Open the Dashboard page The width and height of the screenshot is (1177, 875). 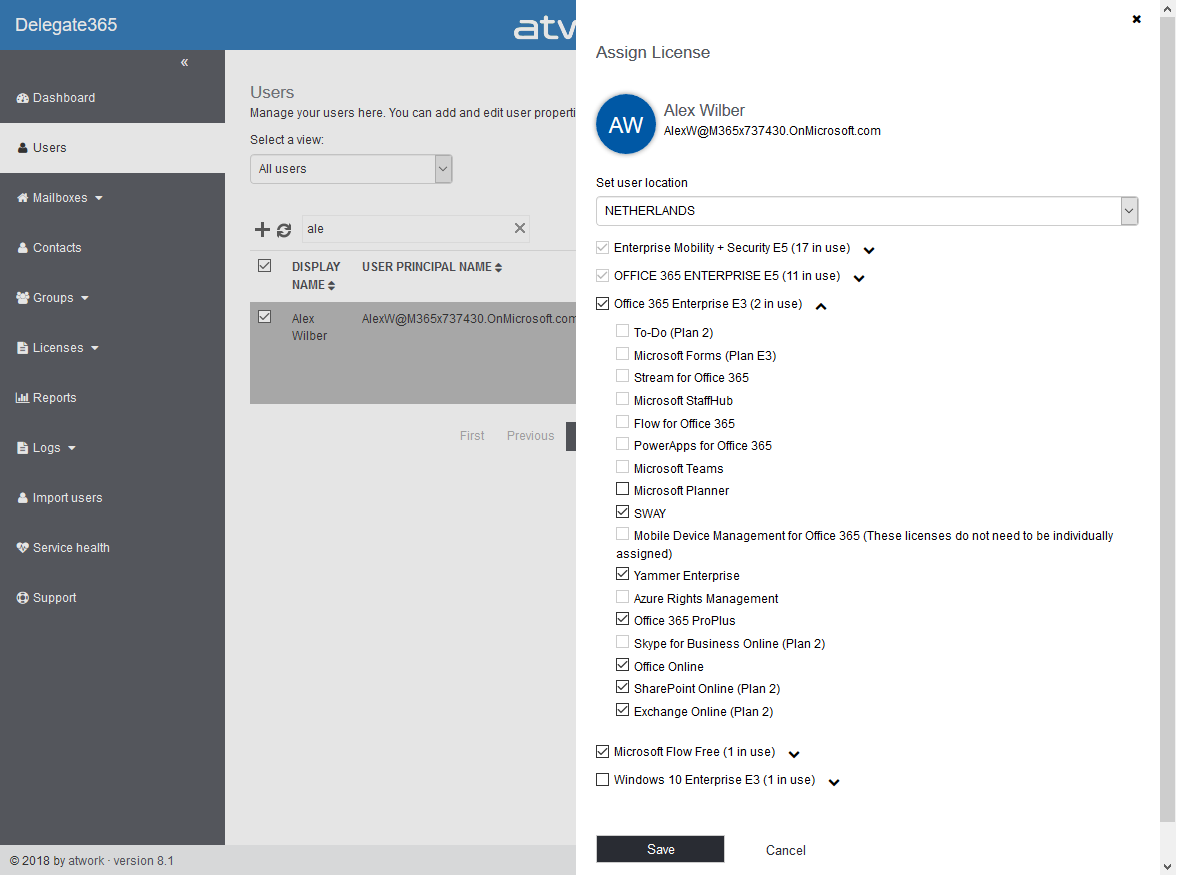tap(64, 98)
